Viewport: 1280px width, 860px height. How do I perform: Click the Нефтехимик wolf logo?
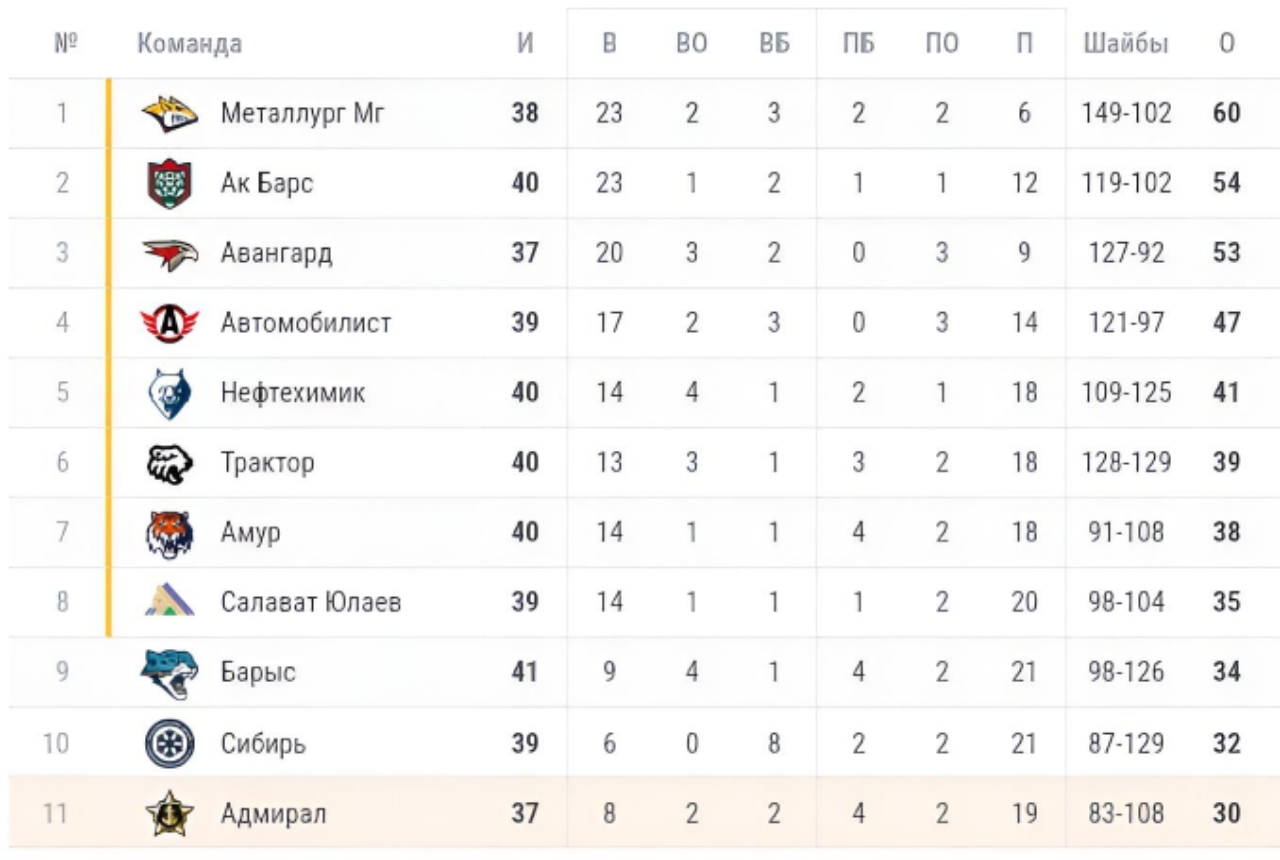click(x=169, y=393)
